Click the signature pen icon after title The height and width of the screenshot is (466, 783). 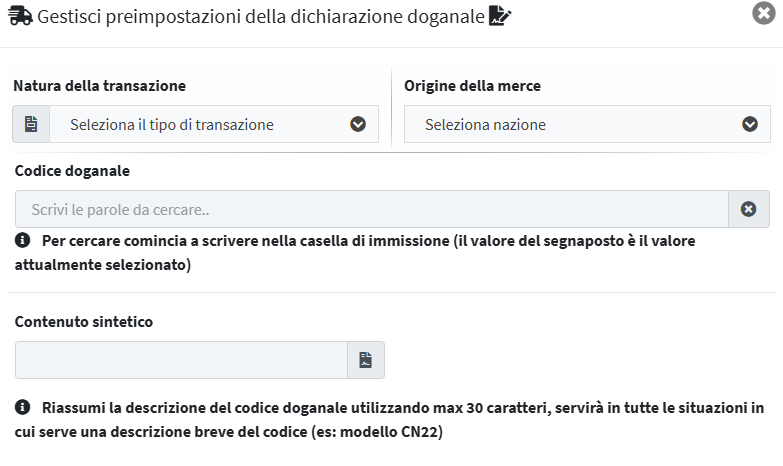tap(500, 15)
